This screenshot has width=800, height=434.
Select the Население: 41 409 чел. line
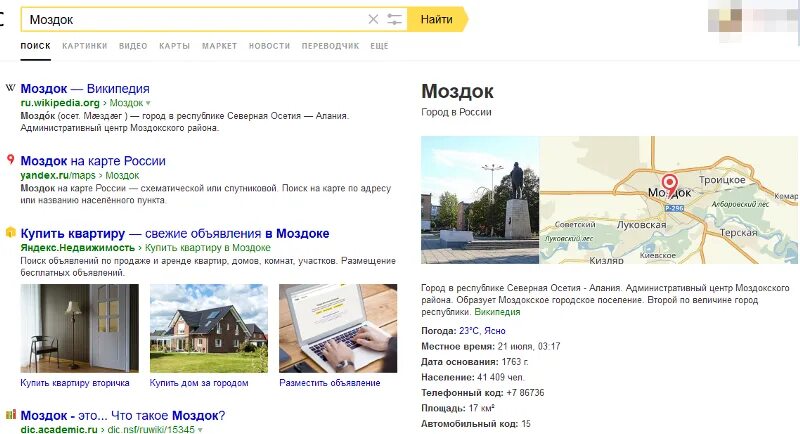click(472, 378)
